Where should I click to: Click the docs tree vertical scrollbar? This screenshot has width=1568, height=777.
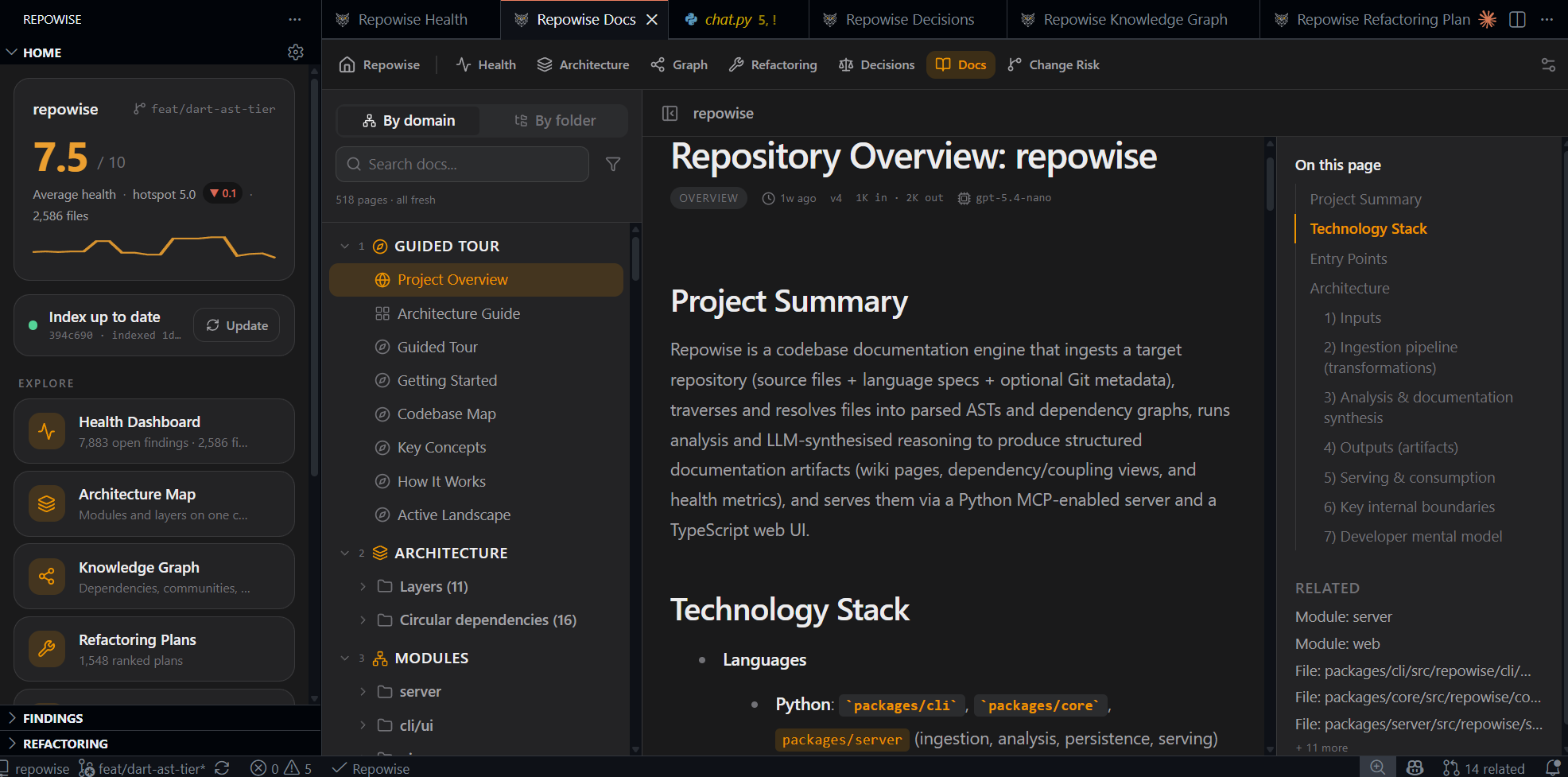(635, 258)
